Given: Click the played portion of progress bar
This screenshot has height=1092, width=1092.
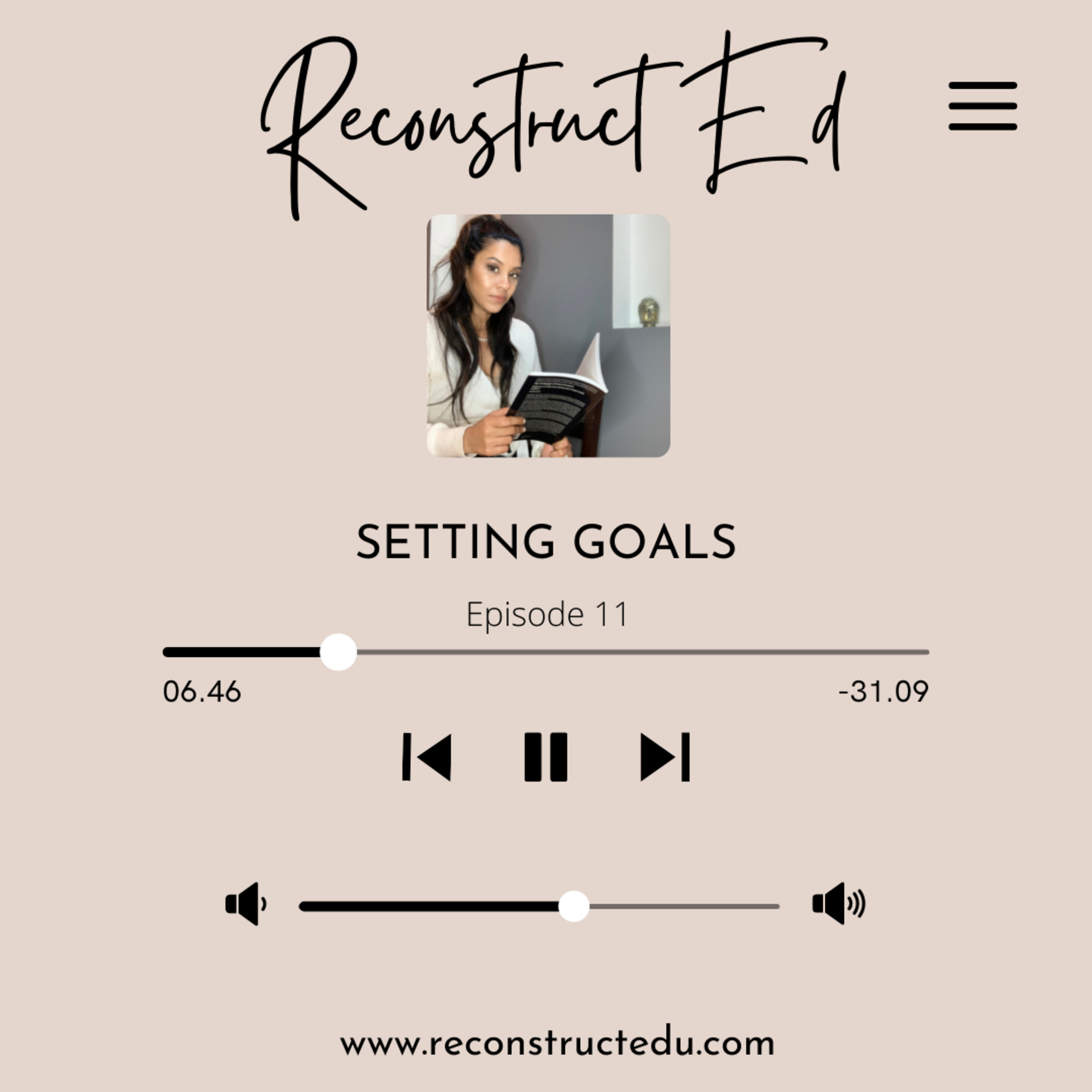Looking at the screenshot, I should 241,652.
